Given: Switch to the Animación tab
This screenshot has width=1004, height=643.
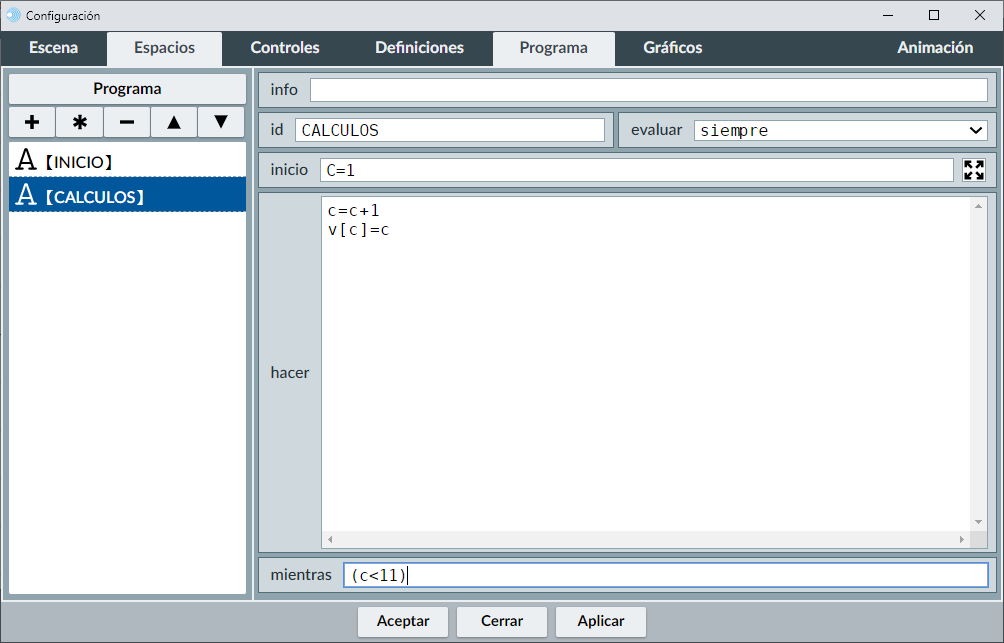Looking at the screenshot, I should point(934,48).
